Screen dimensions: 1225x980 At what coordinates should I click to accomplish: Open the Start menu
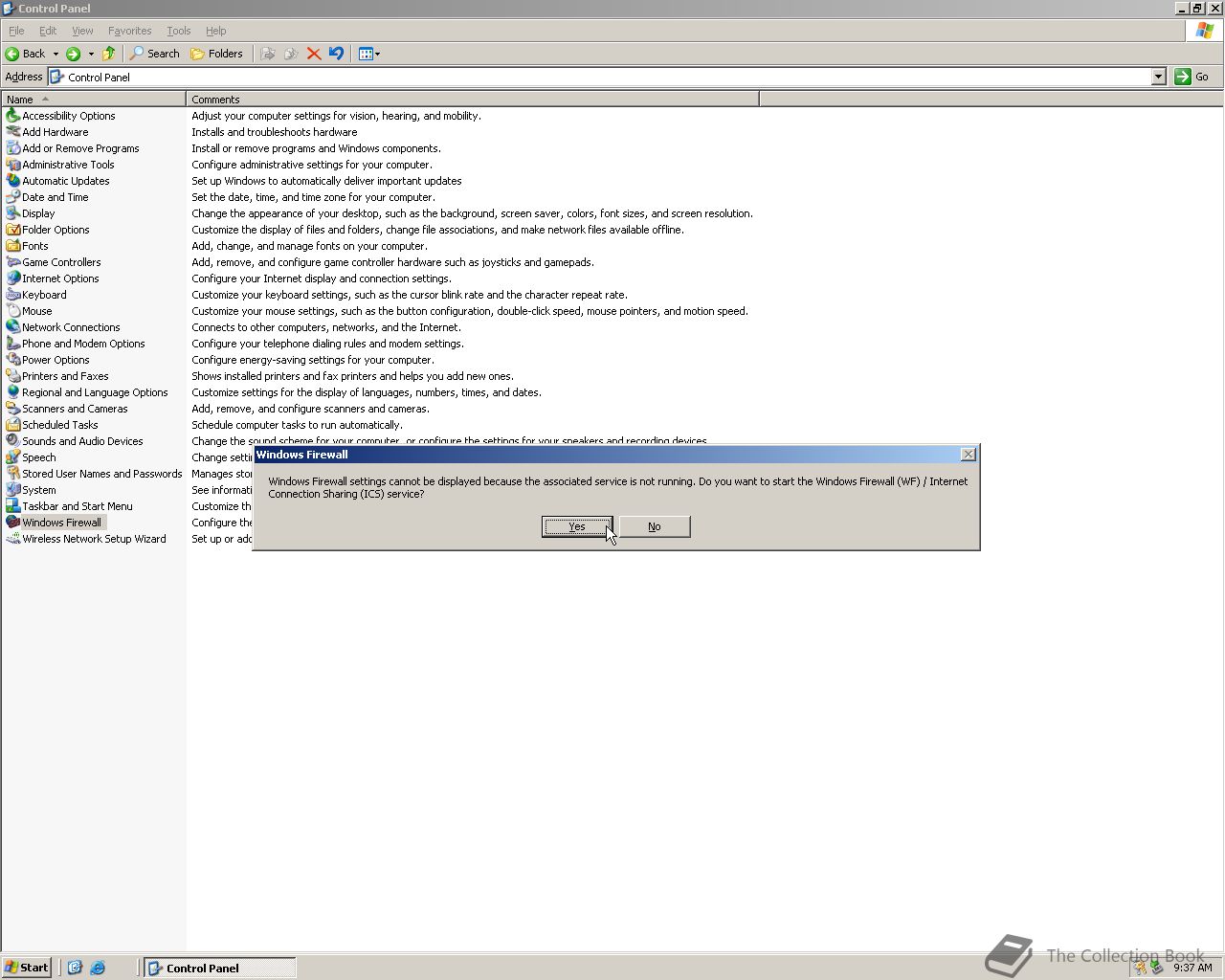tap(27, 968)
